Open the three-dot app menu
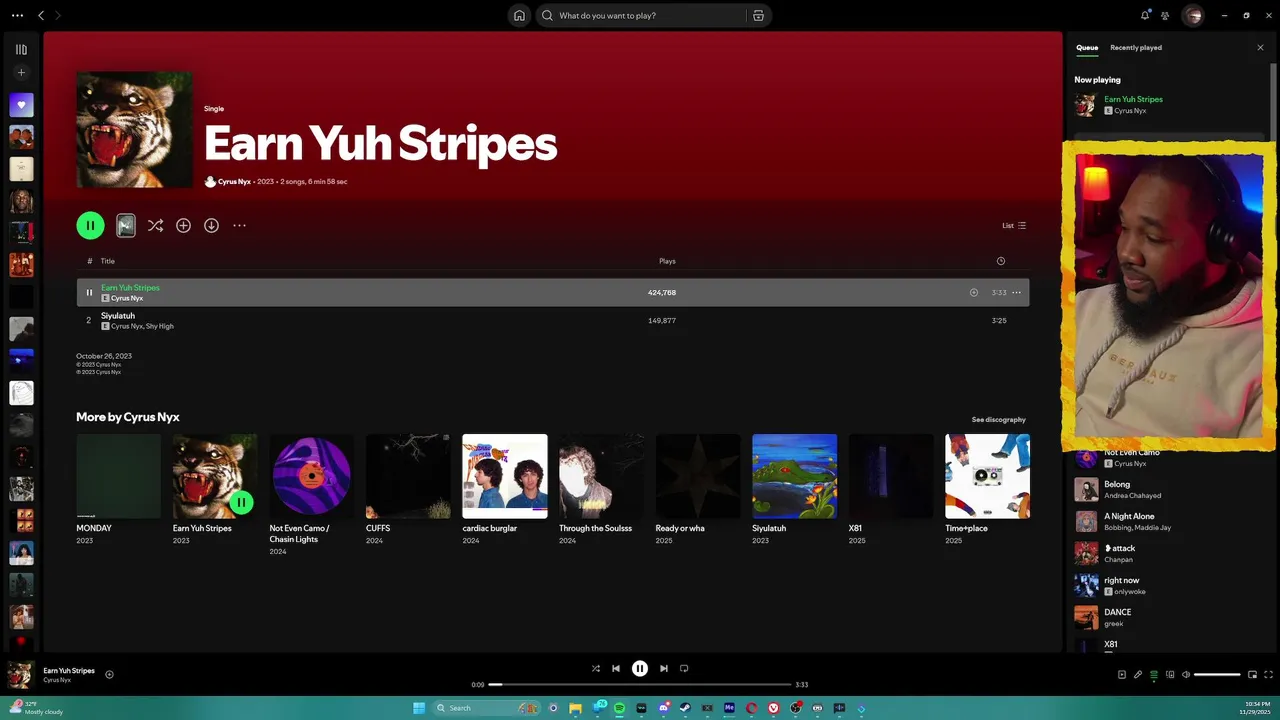Image resolution: width=1280 pixels, height=720 pixels. pyautogui.click(x=17, y=15)
